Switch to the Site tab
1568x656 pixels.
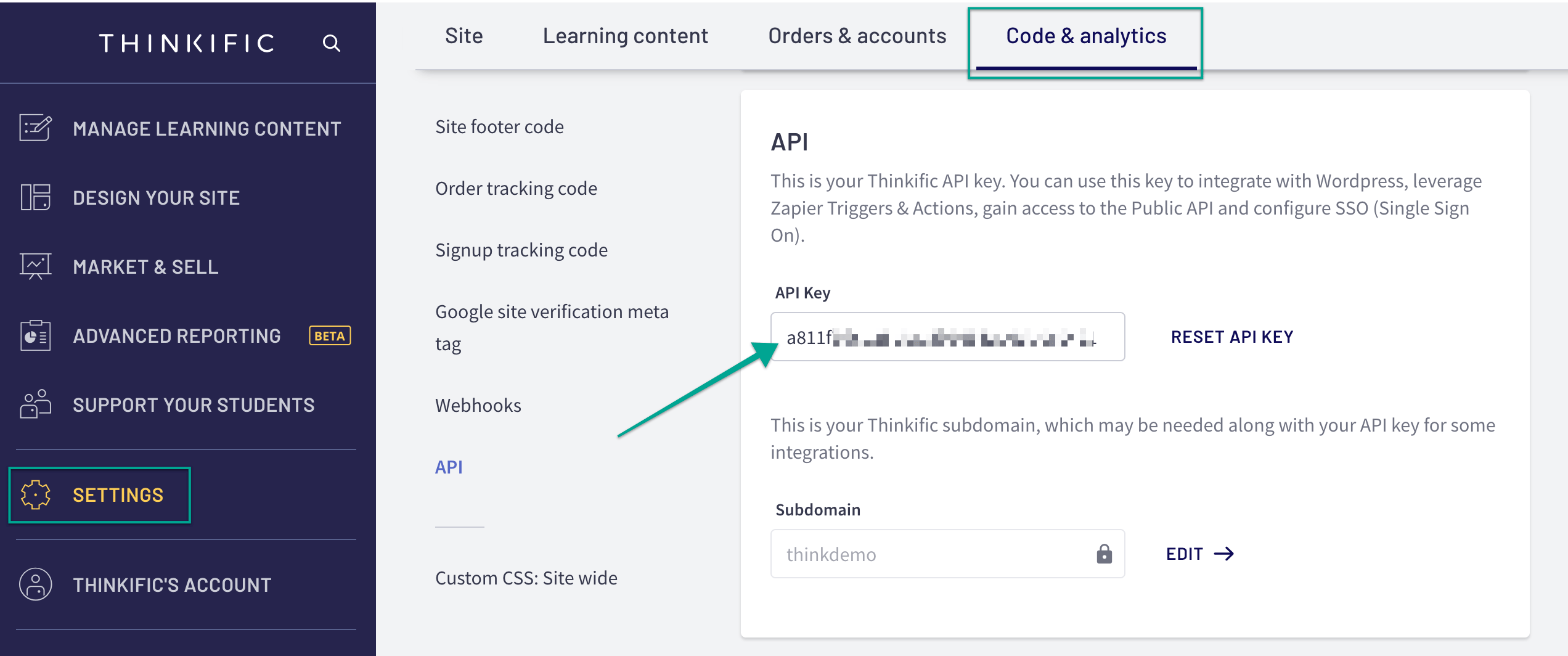tap(463, 35)
